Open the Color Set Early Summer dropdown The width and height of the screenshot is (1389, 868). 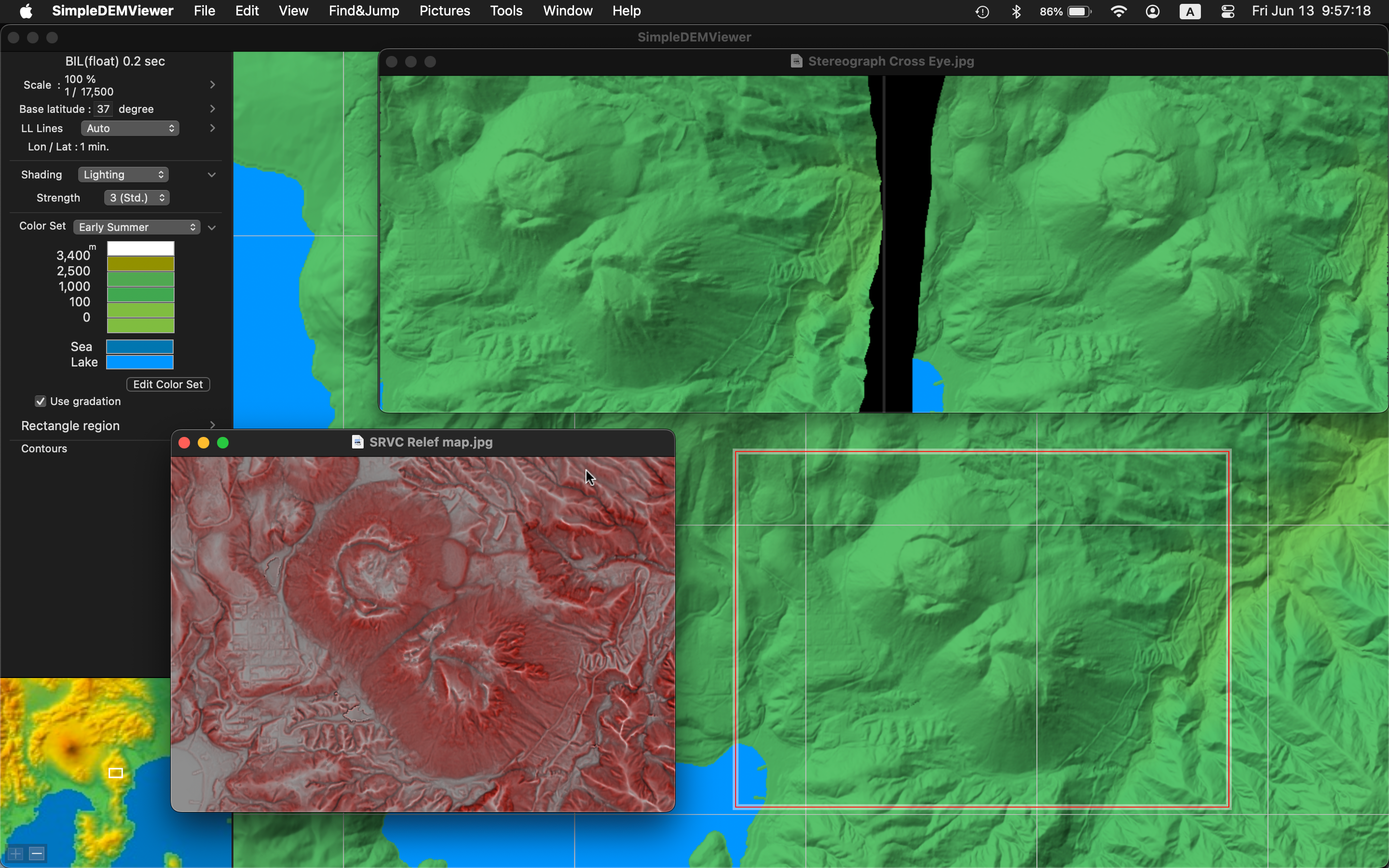(x=136, y=227)
